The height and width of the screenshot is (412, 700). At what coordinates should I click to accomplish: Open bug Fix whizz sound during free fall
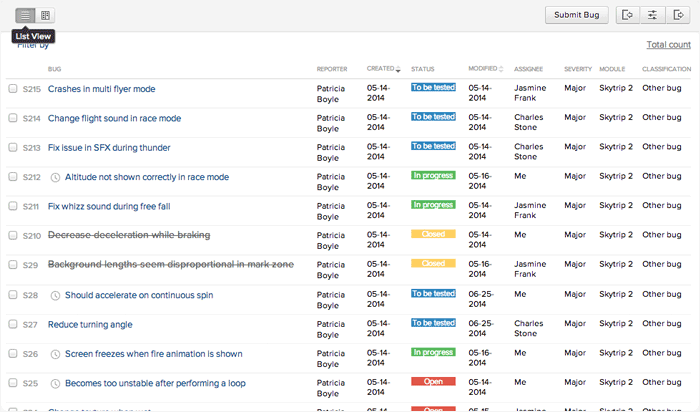(109, 206)
